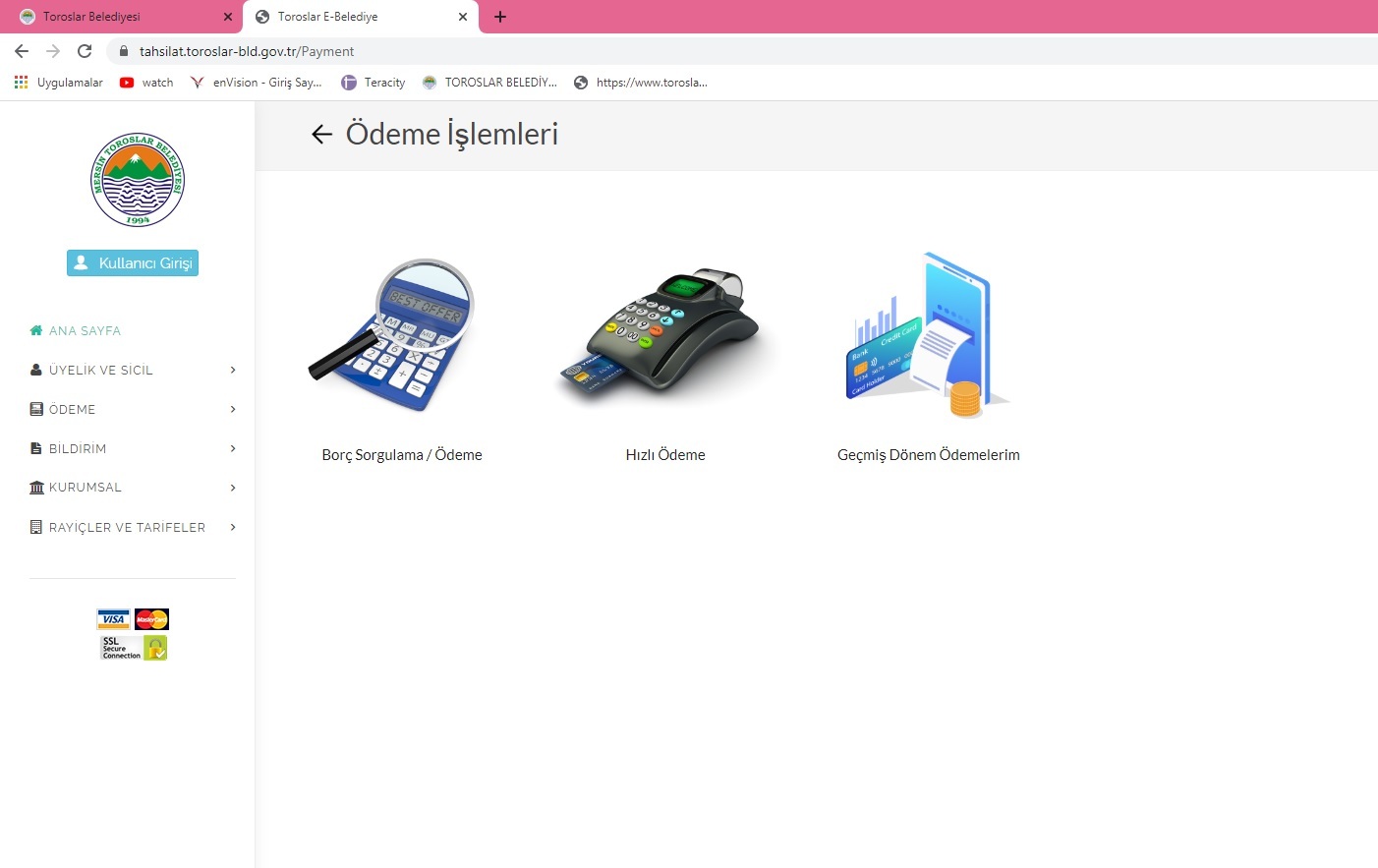Open the YouTube watch bookmark
Viewport: 1378px width, 868px height.
pos(146,83)
